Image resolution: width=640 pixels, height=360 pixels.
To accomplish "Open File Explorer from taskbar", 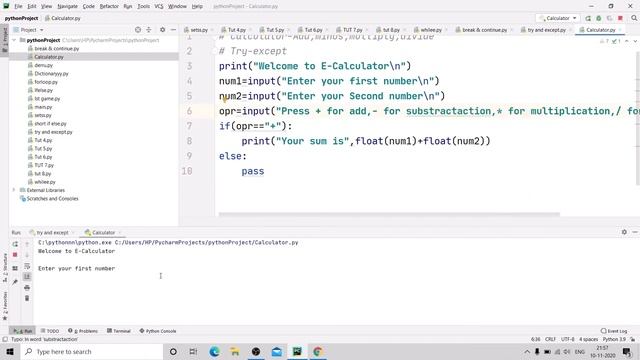I will pos(235,351).
